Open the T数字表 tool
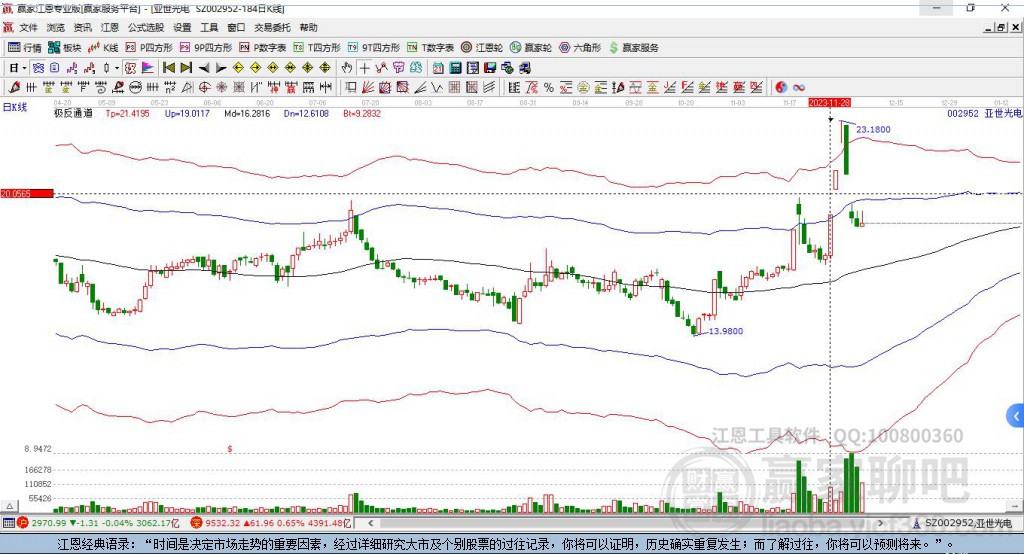Screen dimensions: 1024x554 coord(430,48)
